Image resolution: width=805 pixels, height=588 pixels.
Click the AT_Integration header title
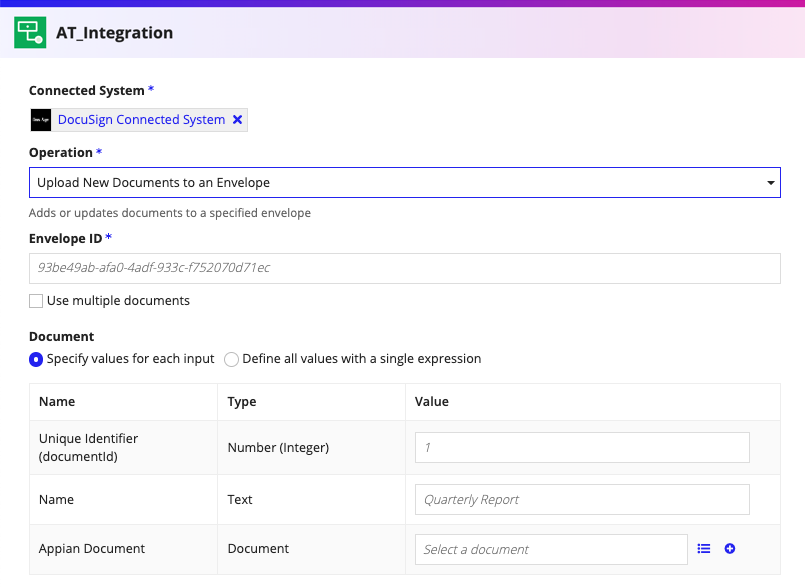point(114,32)
